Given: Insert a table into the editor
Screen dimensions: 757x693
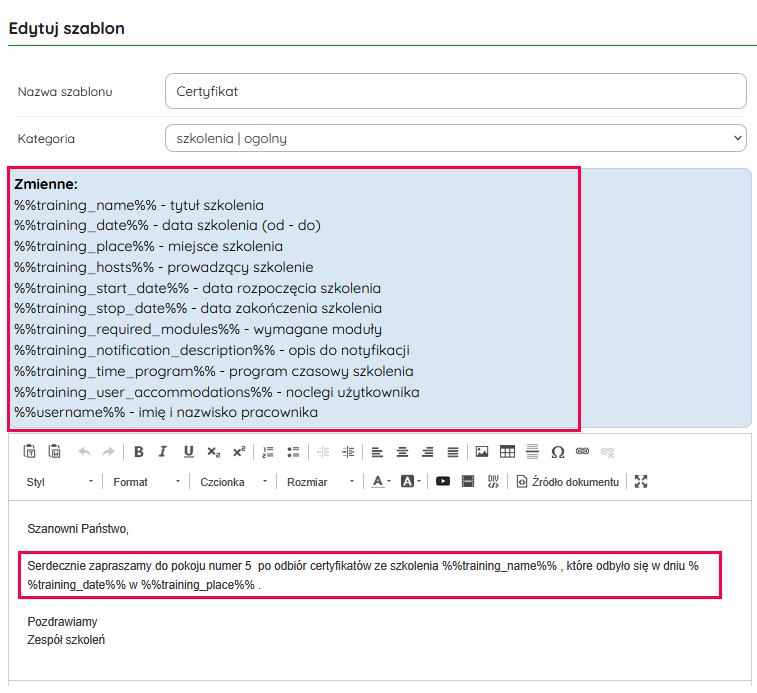Looking at the screenshot, I should pyautogui.click(x=507, y=452).
